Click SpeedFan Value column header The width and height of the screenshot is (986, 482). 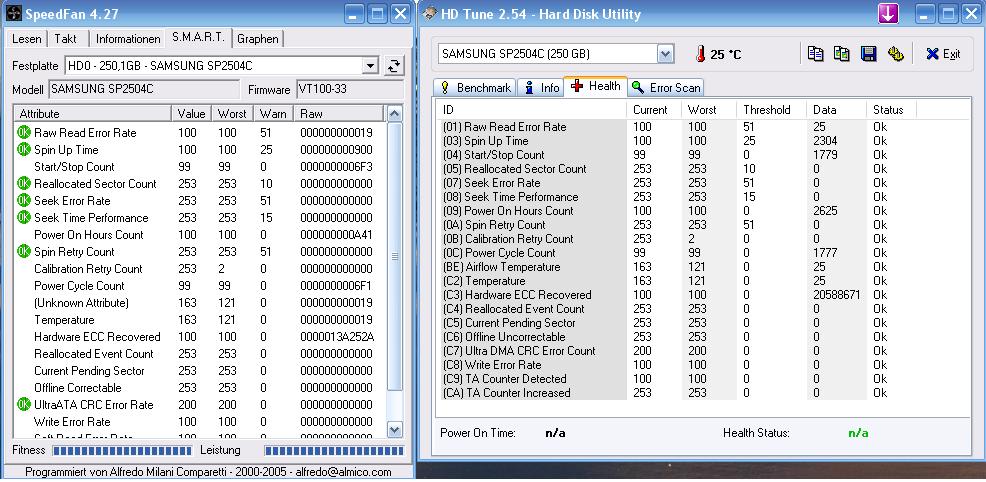(191, 114)
